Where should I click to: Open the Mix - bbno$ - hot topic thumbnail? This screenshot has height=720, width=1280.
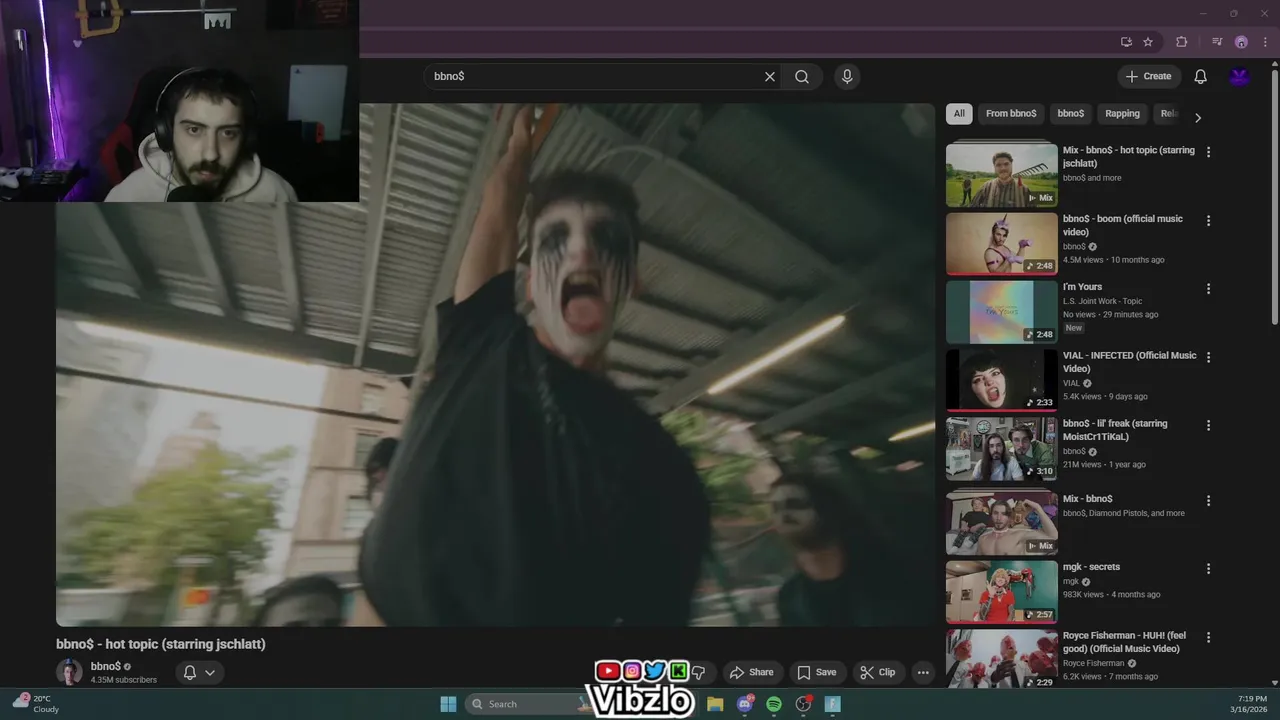[x=1001, y=175]
